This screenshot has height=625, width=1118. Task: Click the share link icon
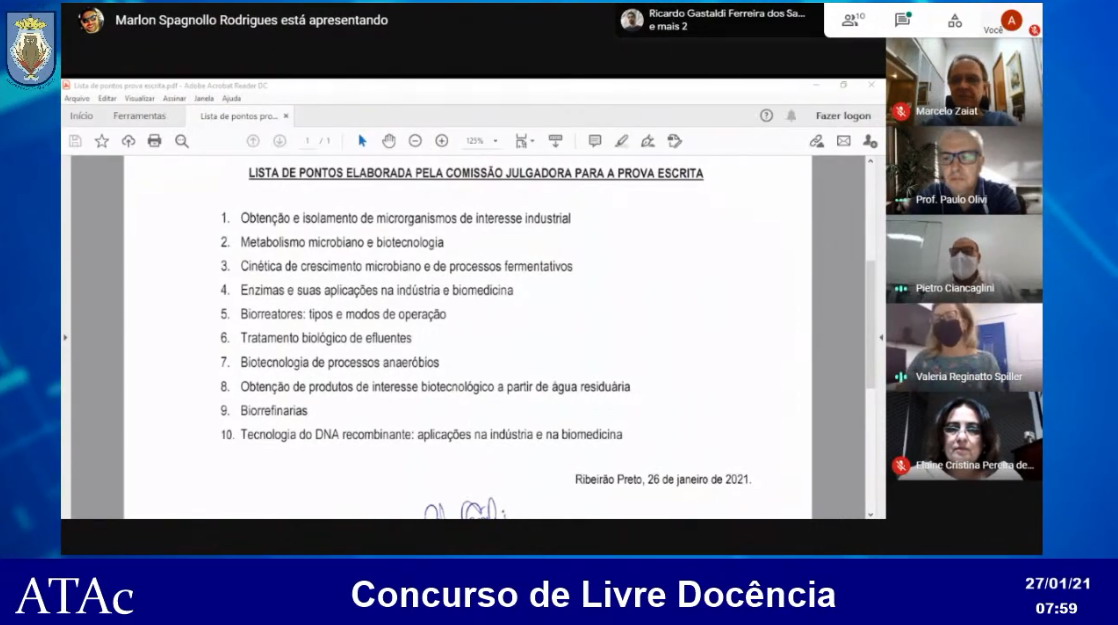click(817, 141)
